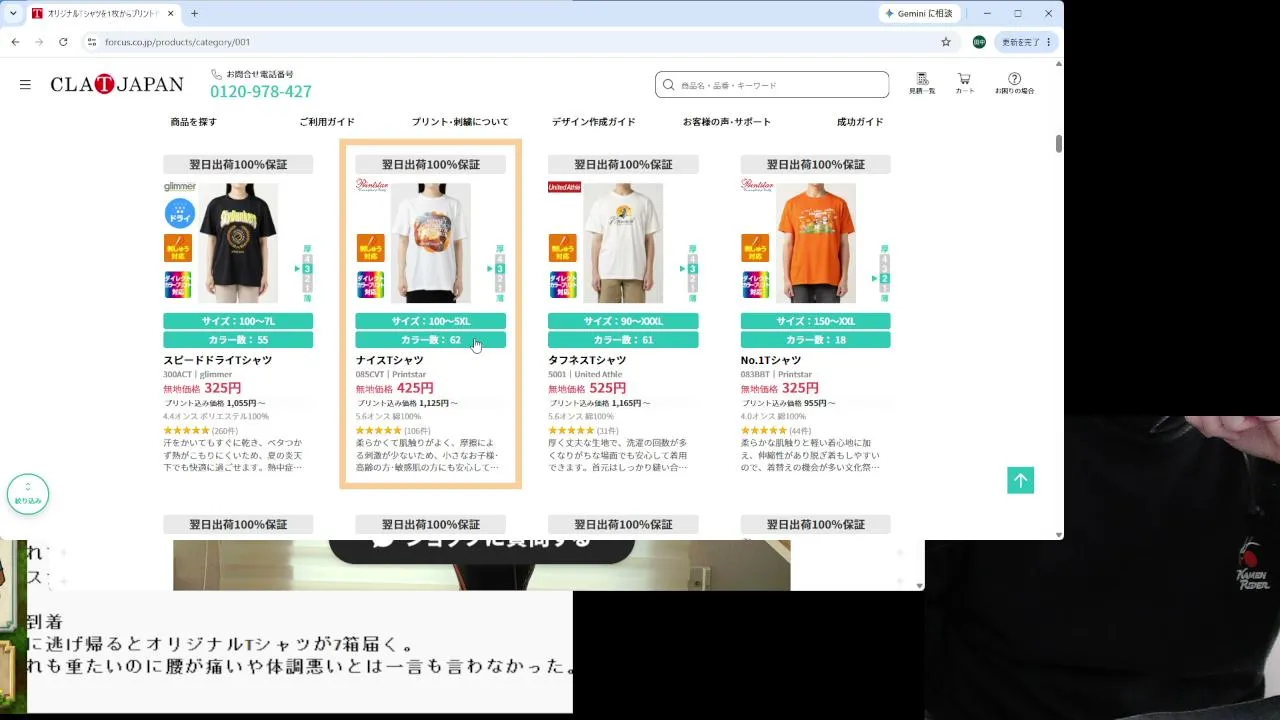Call the 0120-978-427 phone number link
1280x720 pixels.
(261, 92)
